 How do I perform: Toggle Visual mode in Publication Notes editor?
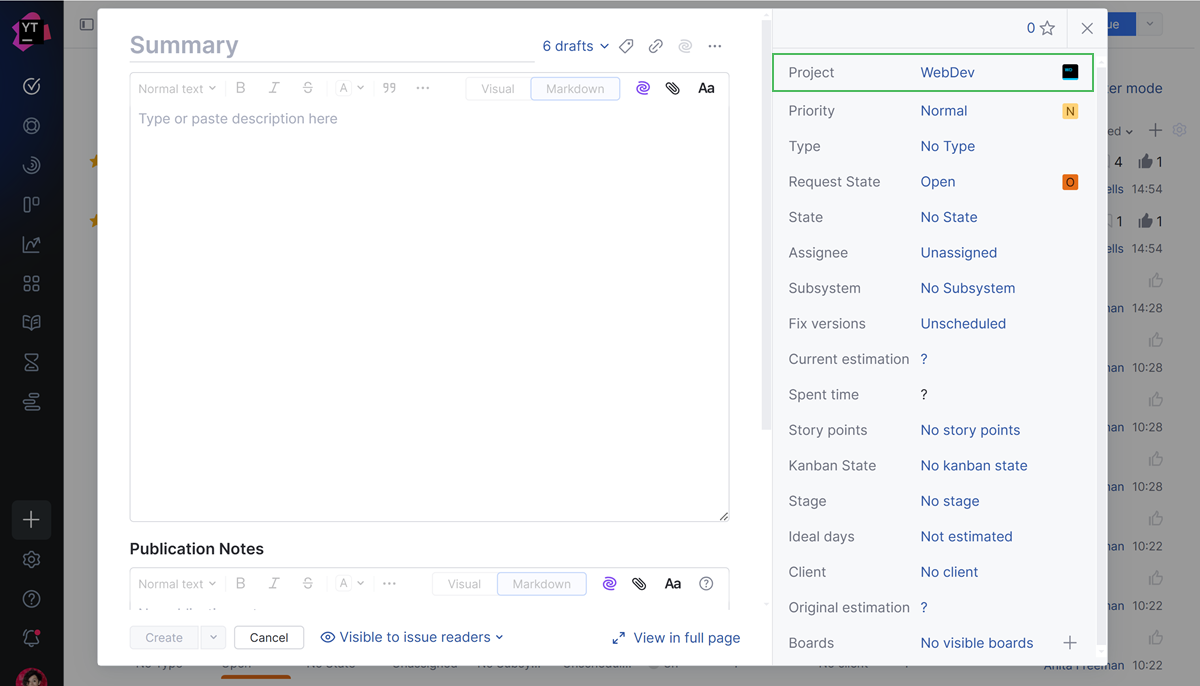click(x=464, y=584)
